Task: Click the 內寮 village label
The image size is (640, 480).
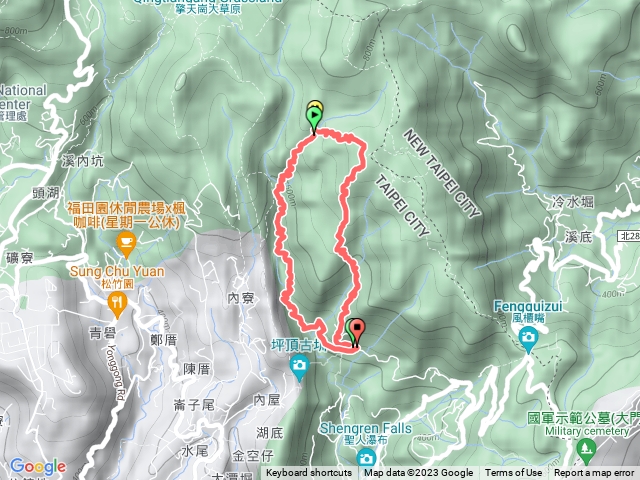Action: coord(241,298)
